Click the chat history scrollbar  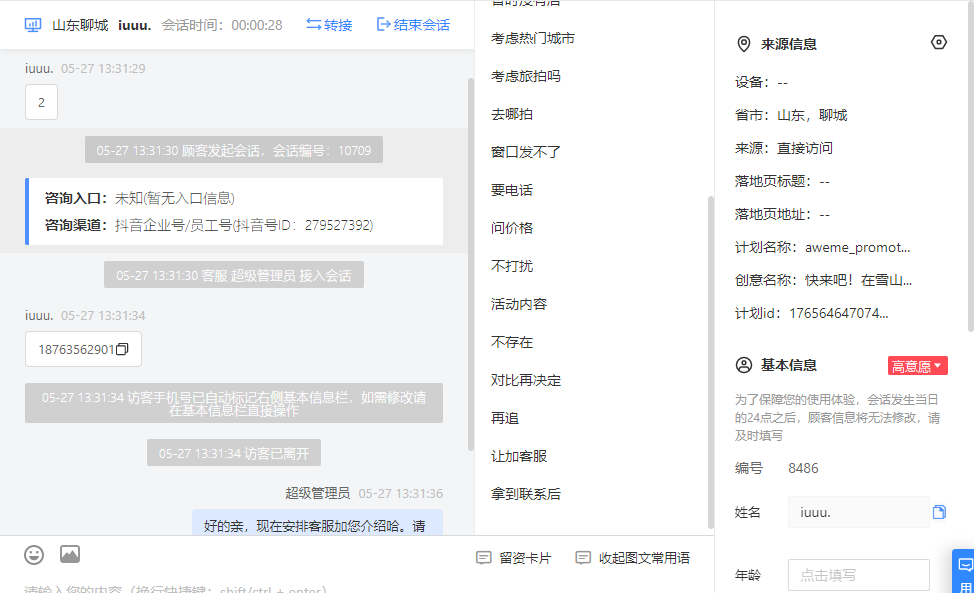471,265
